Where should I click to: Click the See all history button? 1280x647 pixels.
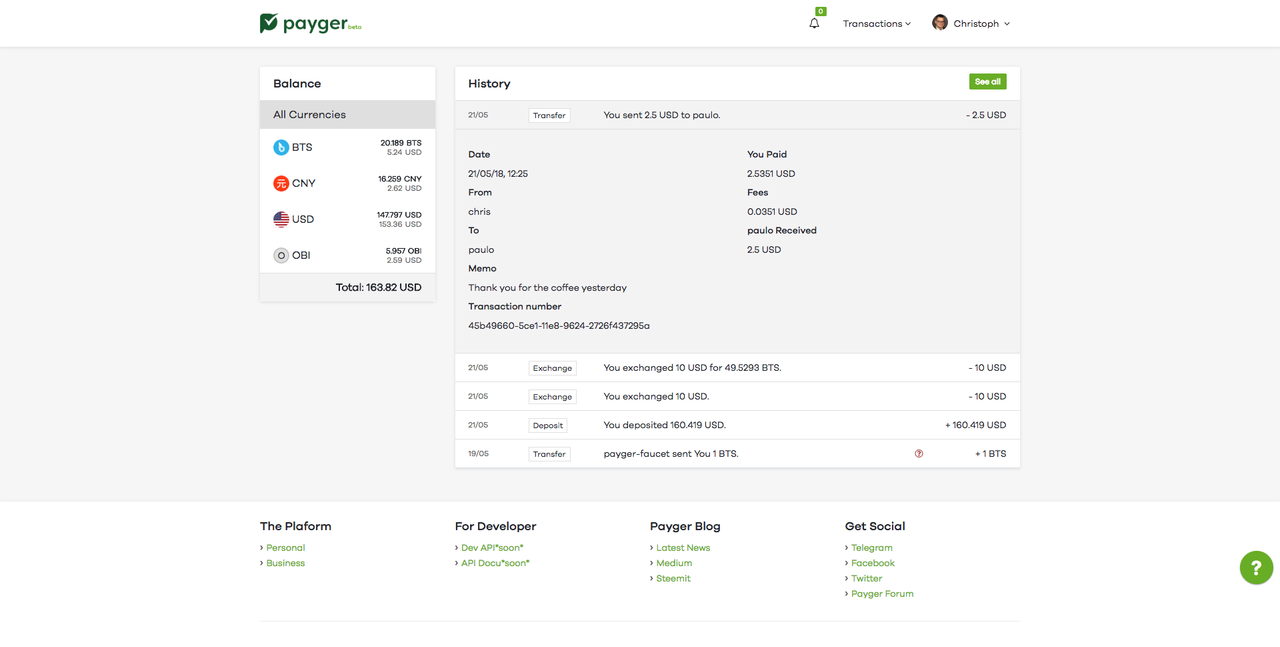point(987,82)
